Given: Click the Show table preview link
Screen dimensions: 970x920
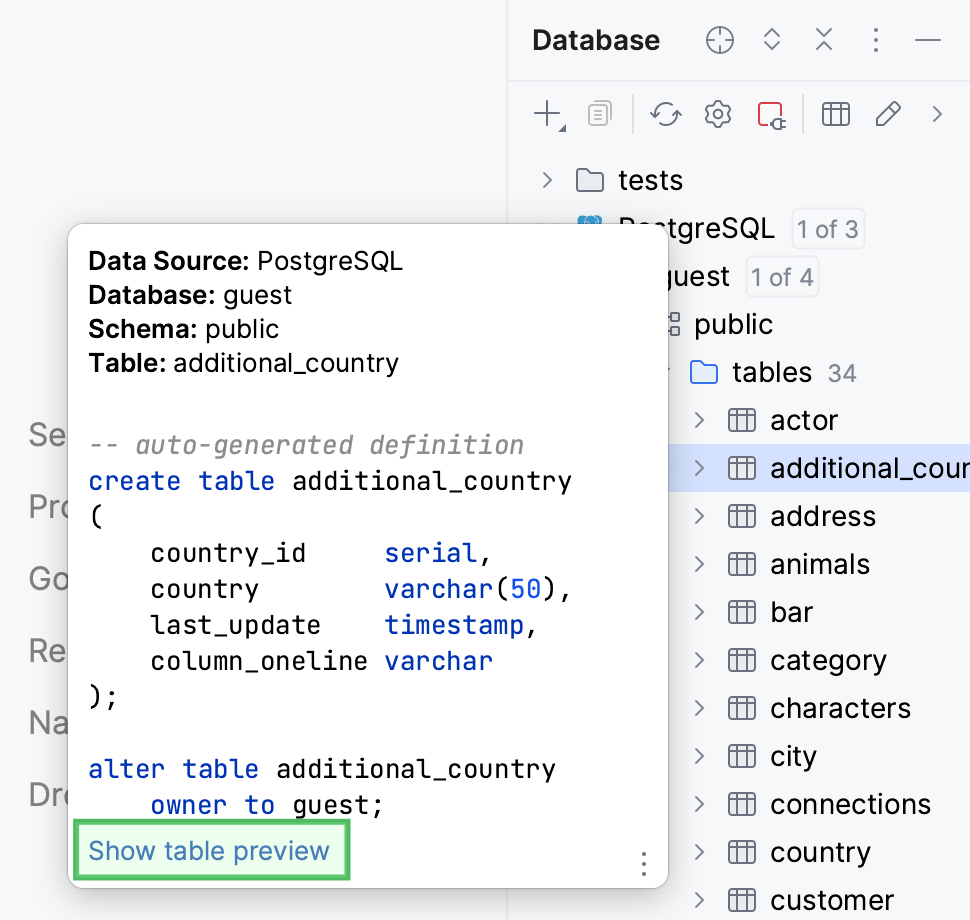Looking at the screenshot, I should [211, 850].
